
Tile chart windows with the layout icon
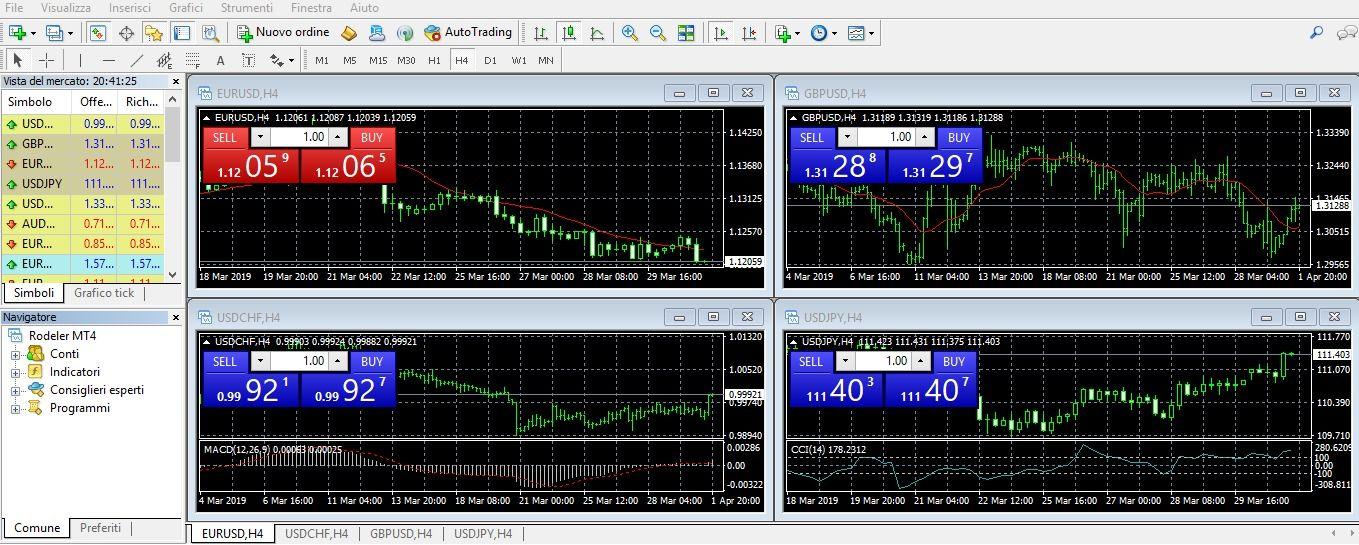686,33
